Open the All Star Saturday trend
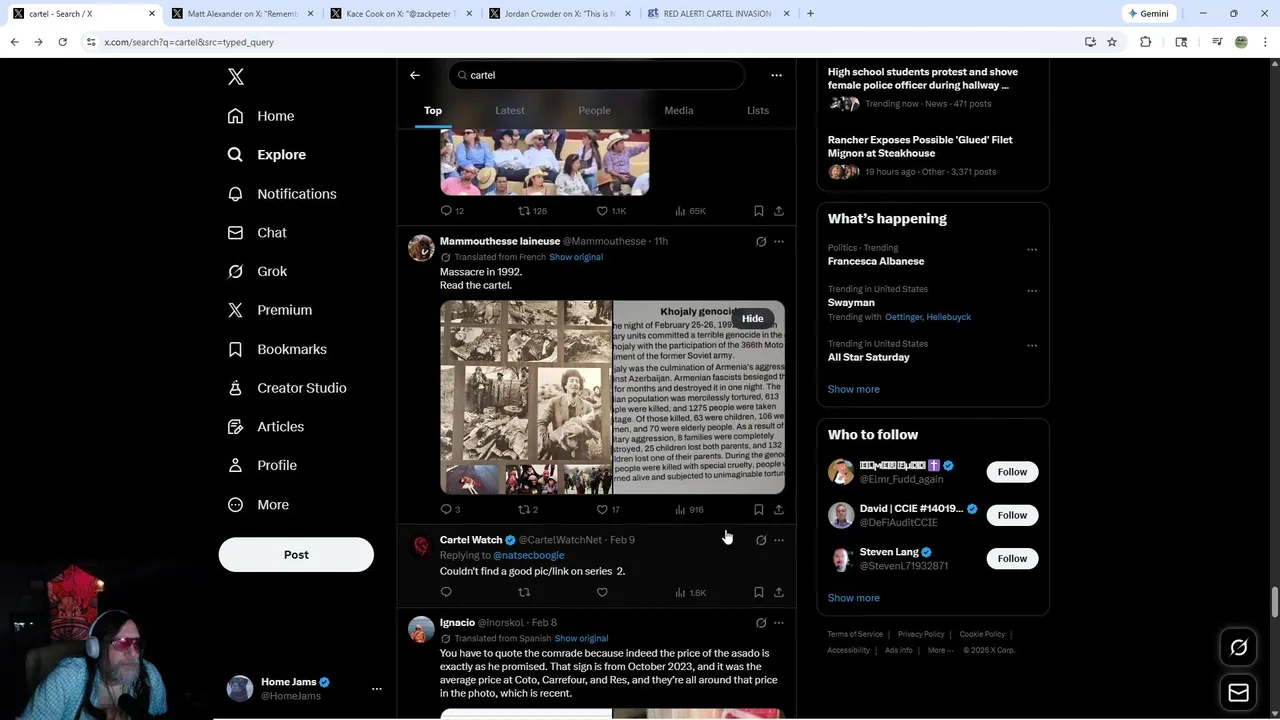The image size is (1280, 720). [868, 357]
